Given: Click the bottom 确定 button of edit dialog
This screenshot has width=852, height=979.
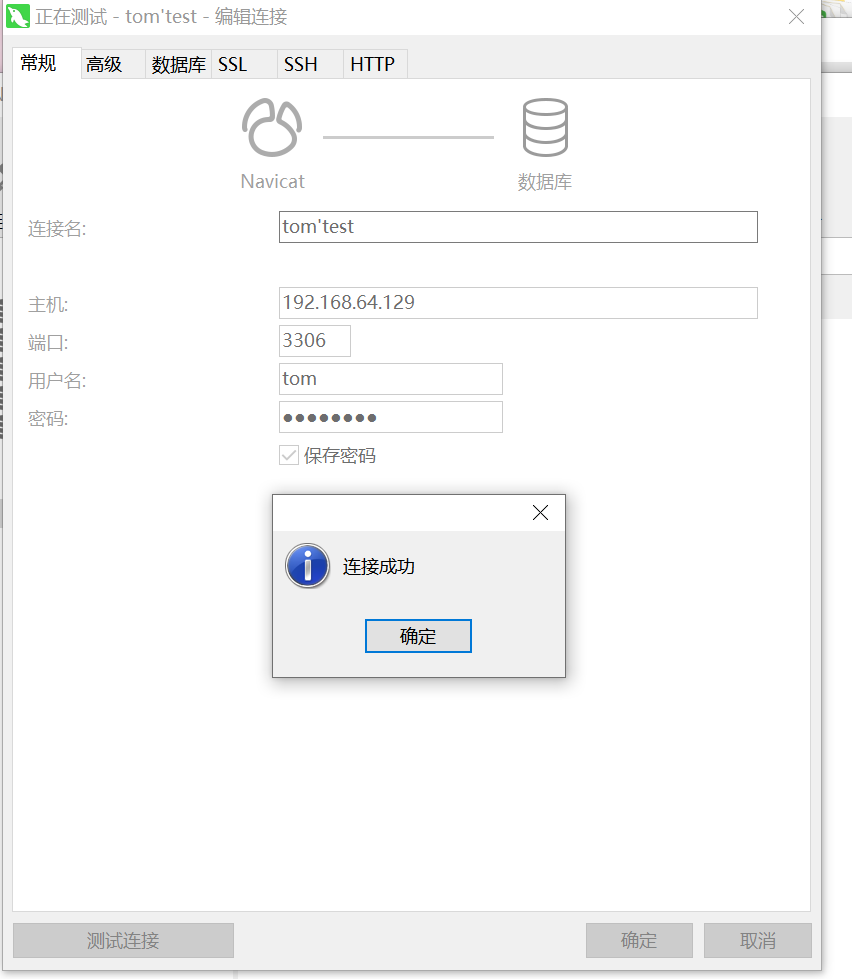Looking at the screenshot, I should tap(639, 940).
